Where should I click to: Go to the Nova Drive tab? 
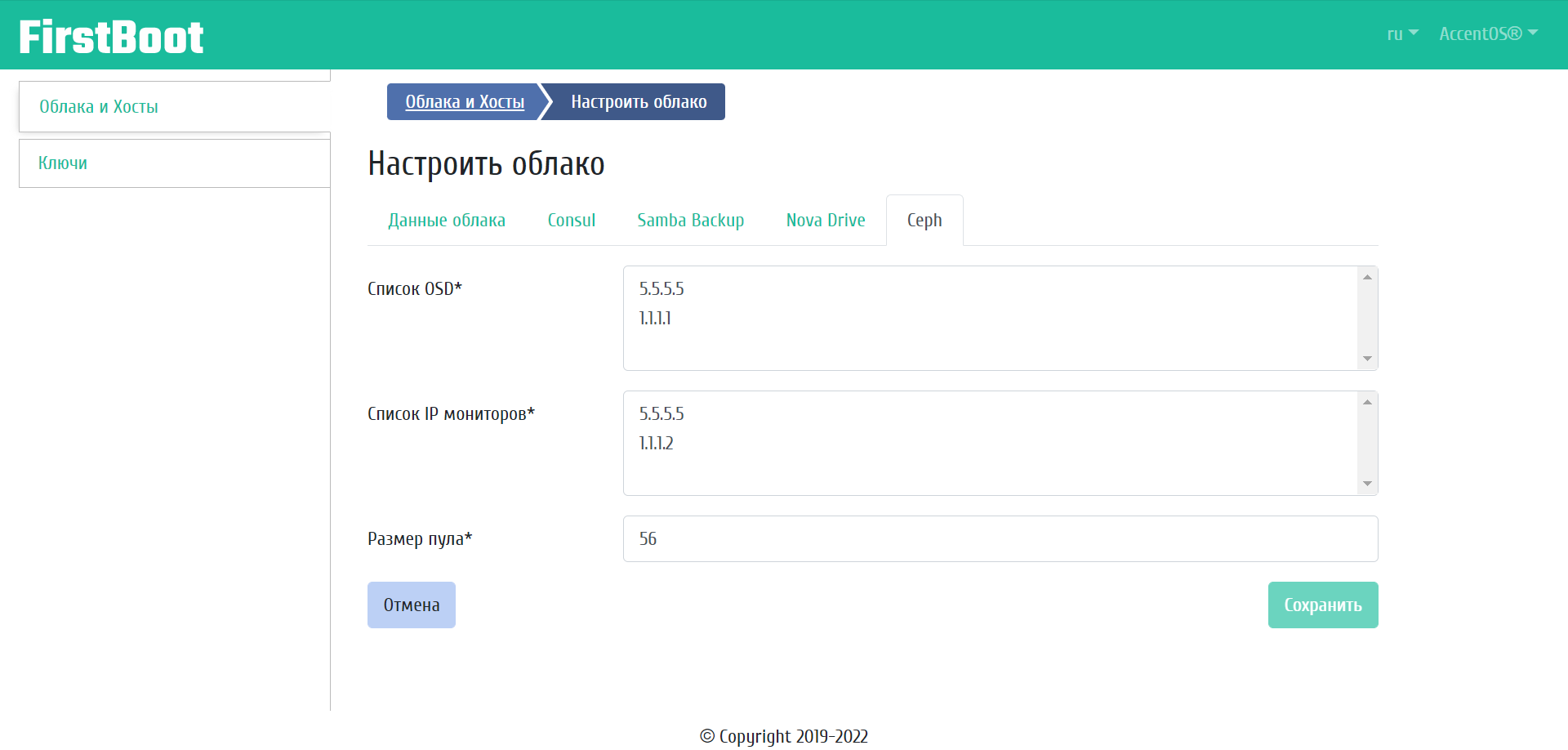pyautogui.click(x=825, y=221)
